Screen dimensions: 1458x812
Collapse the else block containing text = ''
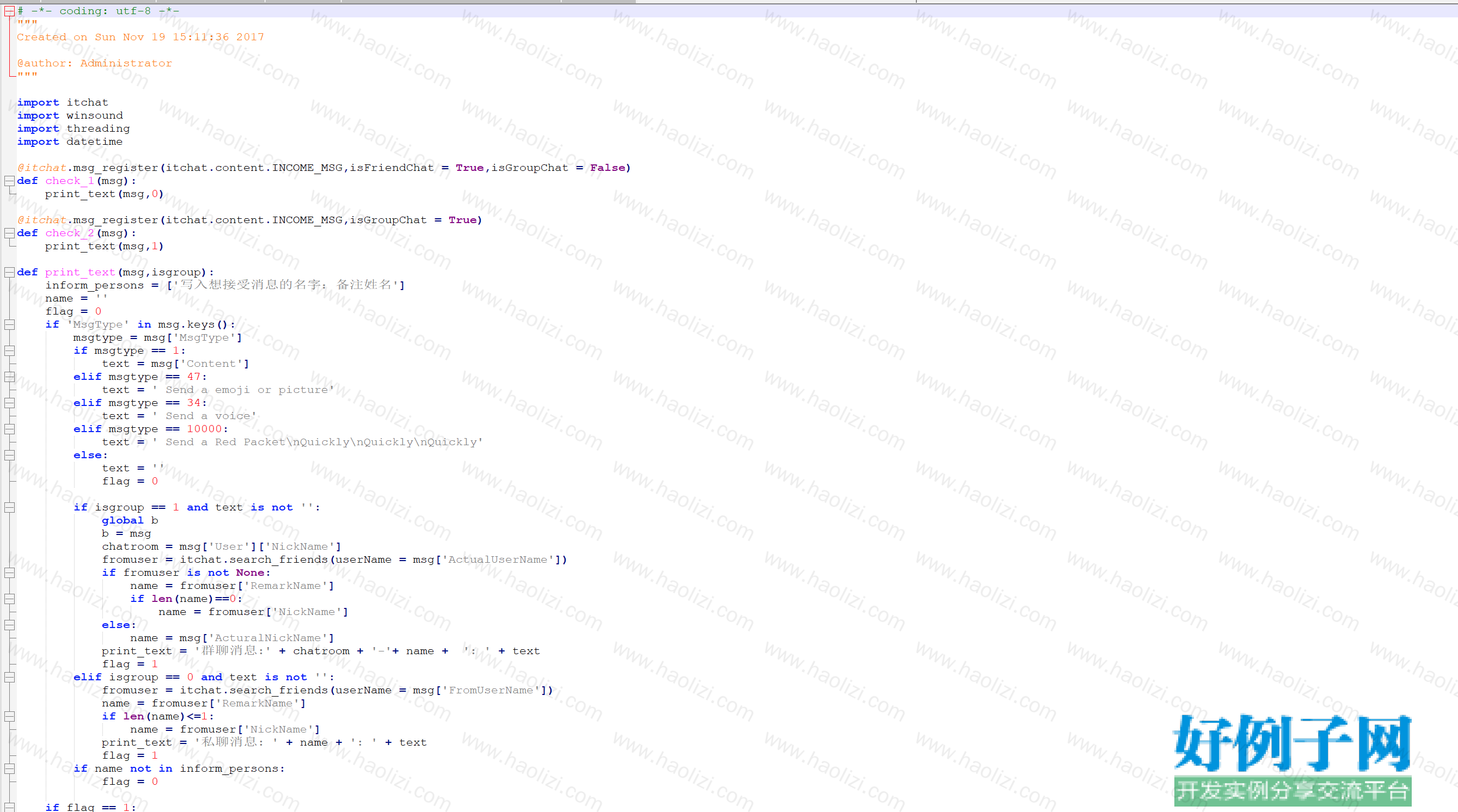point(9,455)
